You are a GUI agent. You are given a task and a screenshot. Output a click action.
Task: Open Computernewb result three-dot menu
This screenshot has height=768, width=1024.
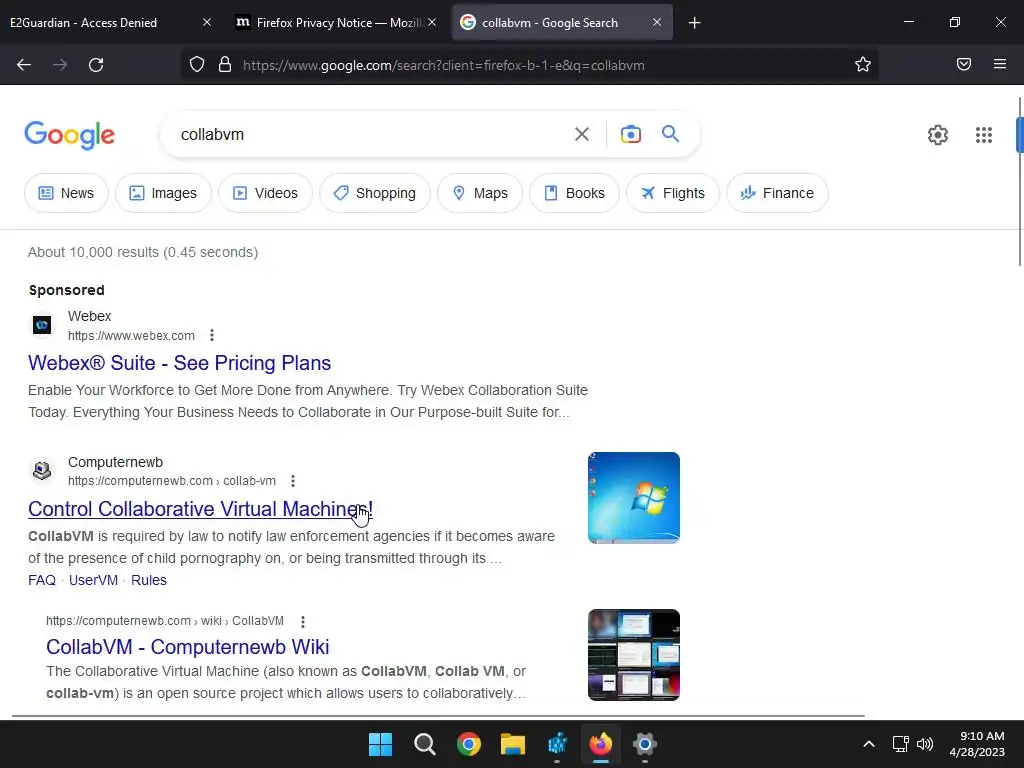(293, 481)
